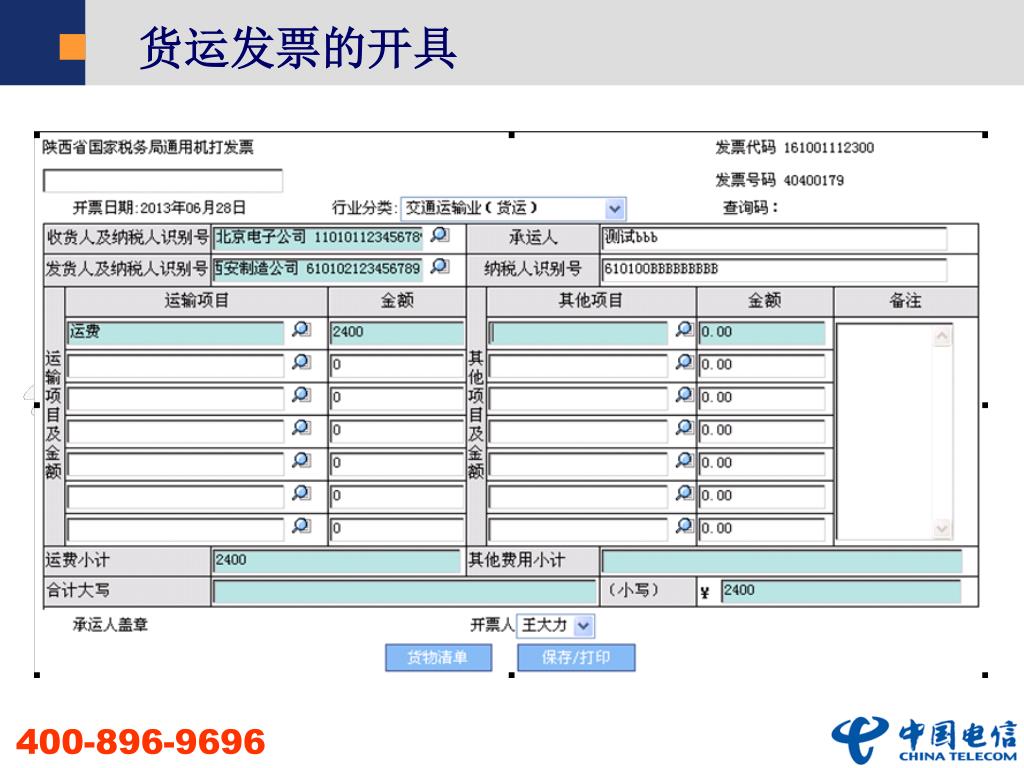Click the 收货人 field showing 北京电子公司
Screen dimensions: 1024x768
[x=318, y=237]
